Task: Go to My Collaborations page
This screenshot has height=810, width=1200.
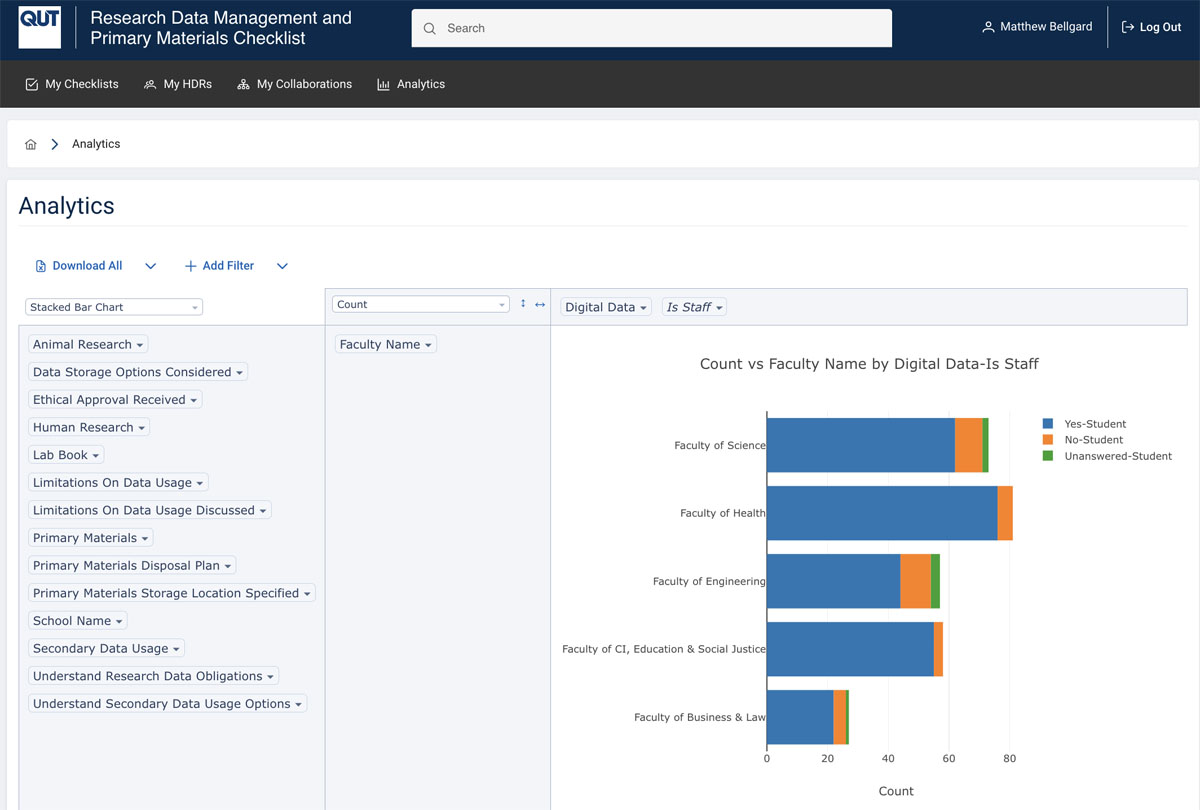Action: [x=295, y=84]
